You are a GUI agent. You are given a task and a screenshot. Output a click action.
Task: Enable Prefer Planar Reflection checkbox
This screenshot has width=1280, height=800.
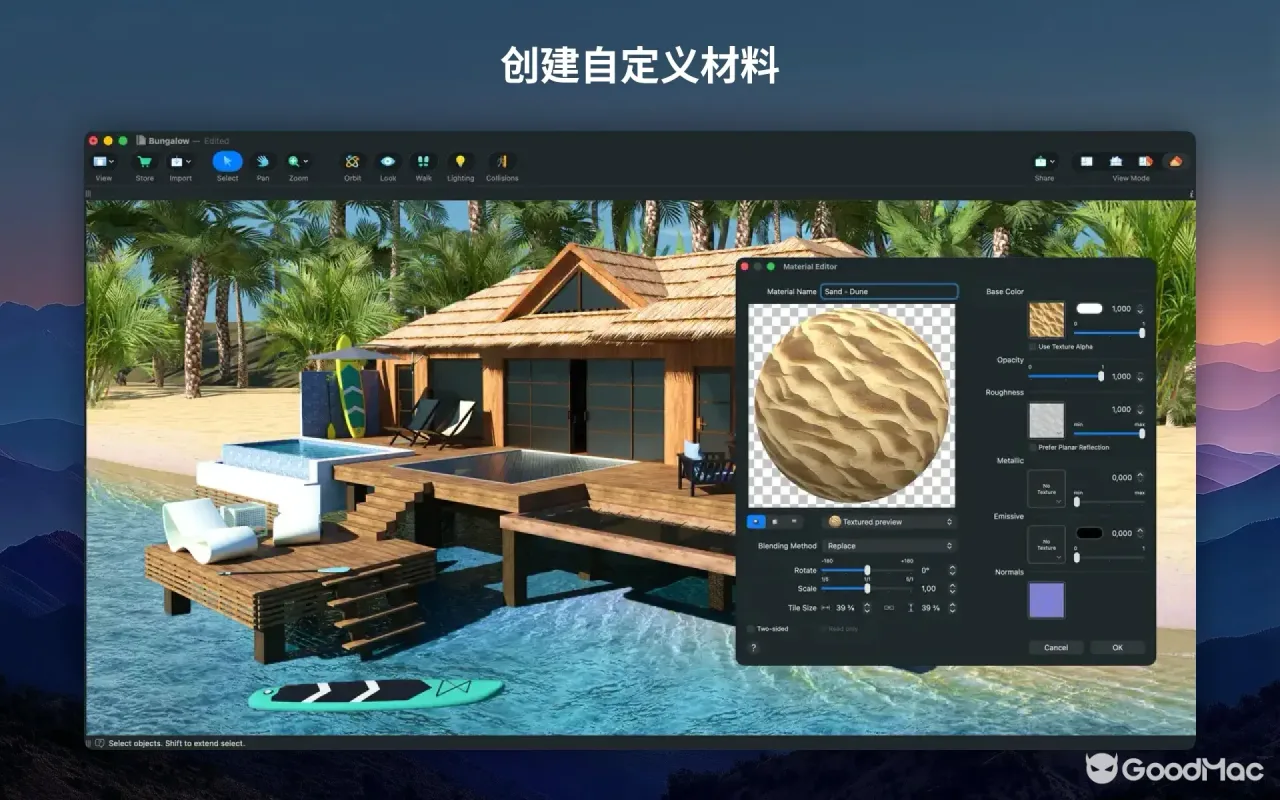click(x=1033, y=447)
